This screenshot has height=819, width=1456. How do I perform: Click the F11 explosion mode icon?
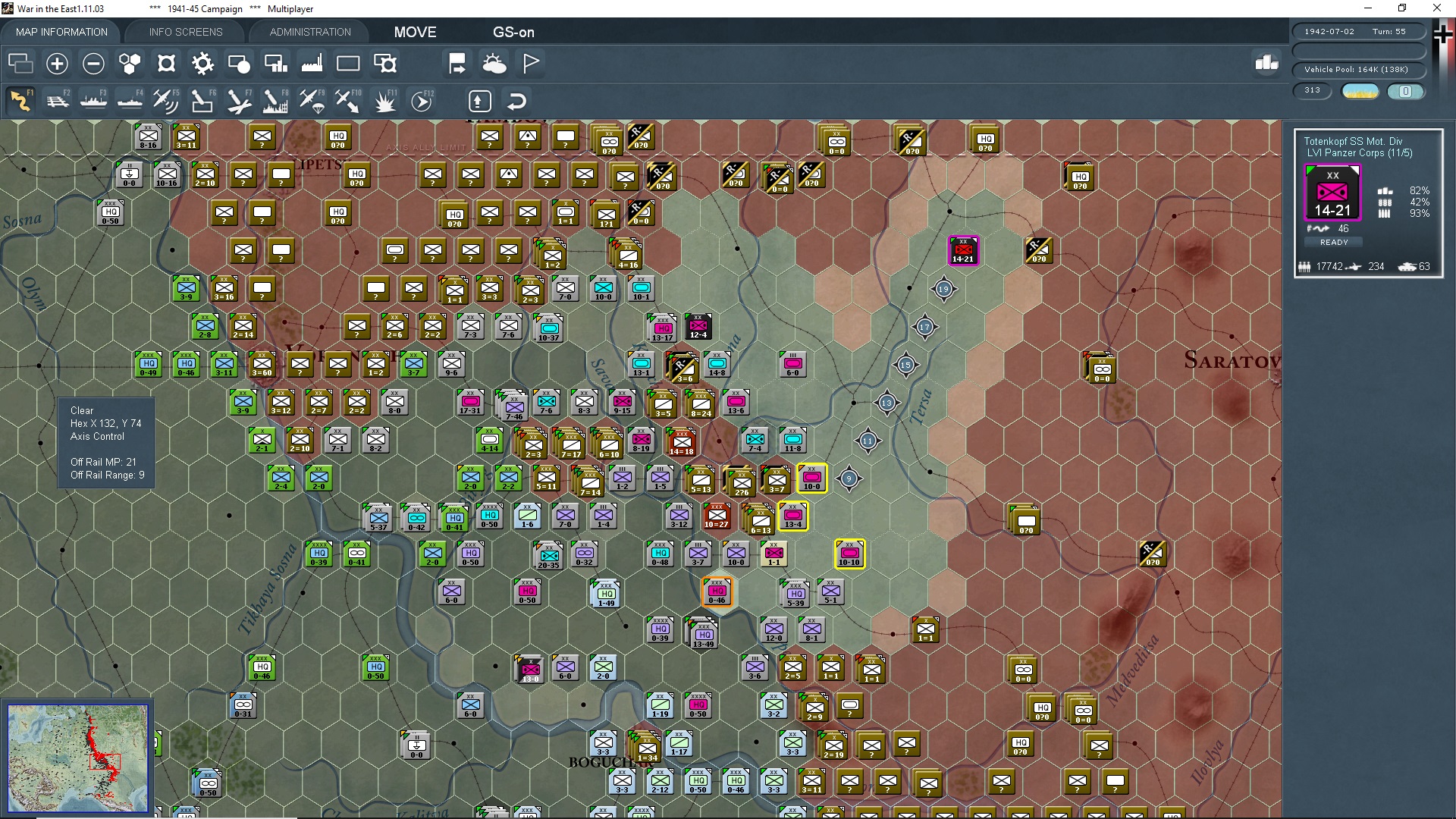click(x=384, y=100)
